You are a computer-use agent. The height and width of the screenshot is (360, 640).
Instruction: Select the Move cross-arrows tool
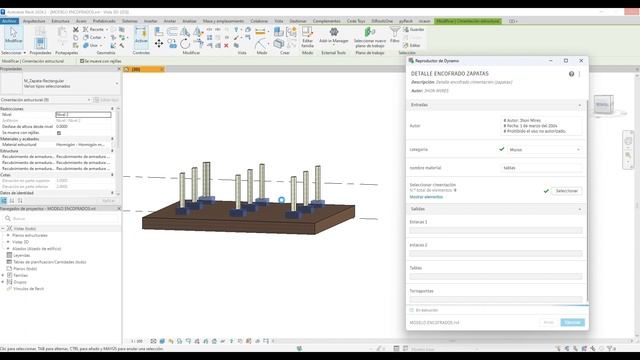pos(159,43)
